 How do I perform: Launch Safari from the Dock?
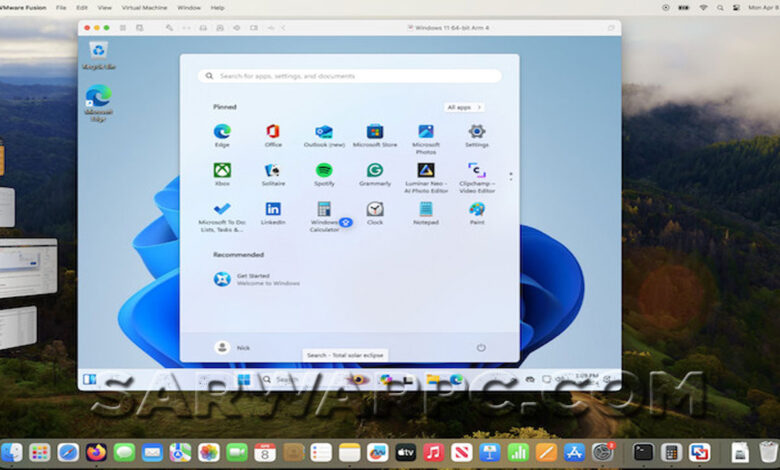coord(68,452)
